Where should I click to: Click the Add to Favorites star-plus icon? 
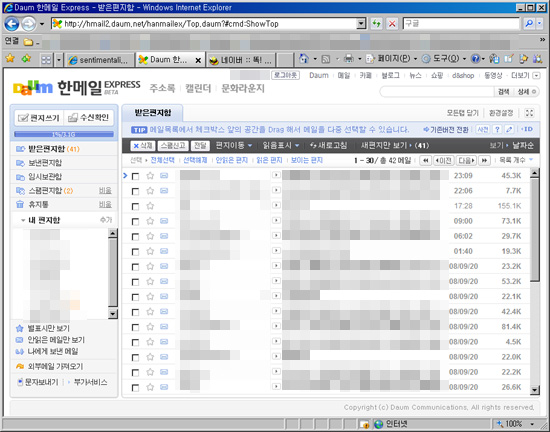26,59
